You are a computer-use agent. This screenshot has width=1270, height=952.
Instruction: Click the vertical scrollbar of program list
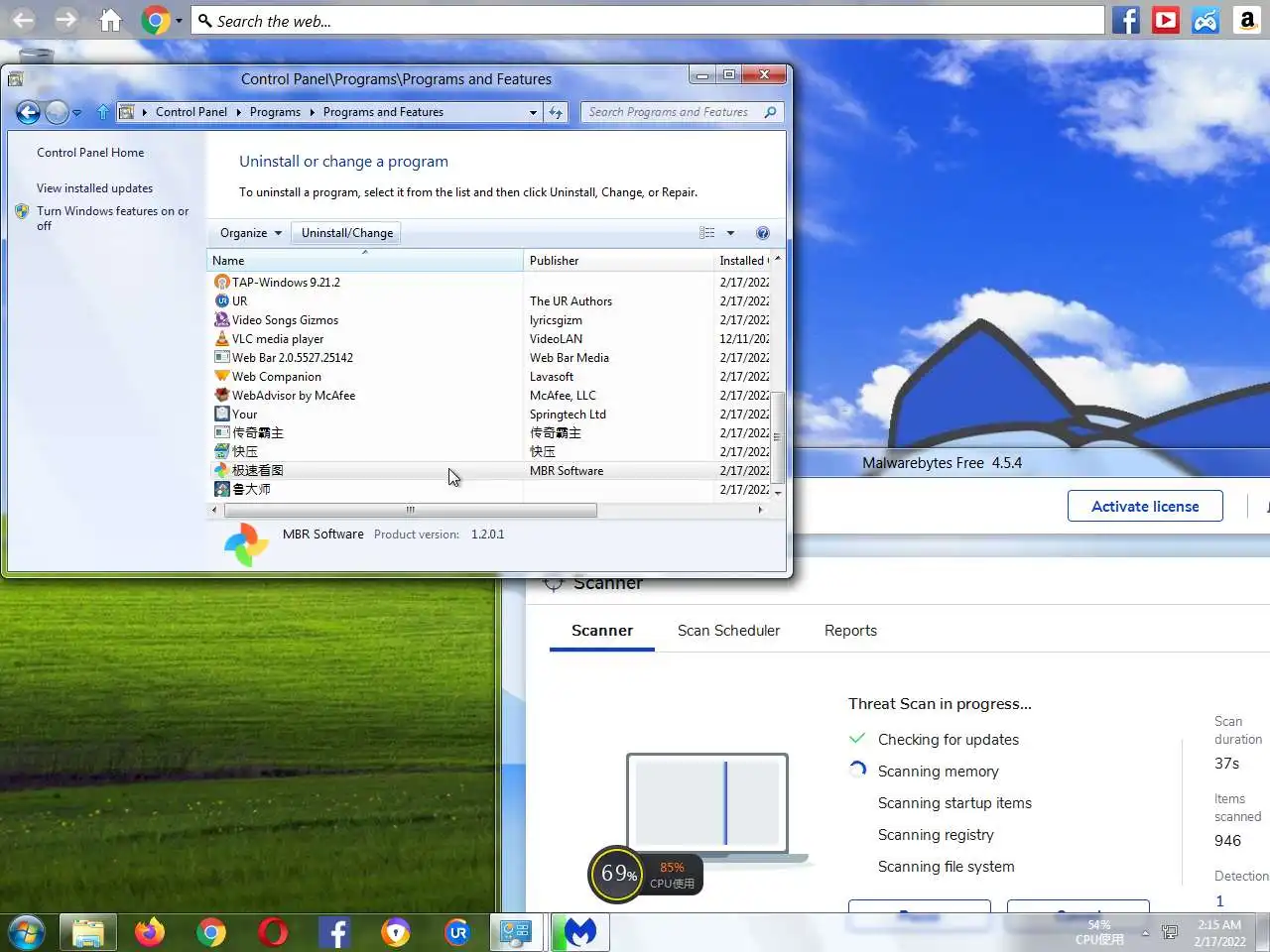[778, 436]
